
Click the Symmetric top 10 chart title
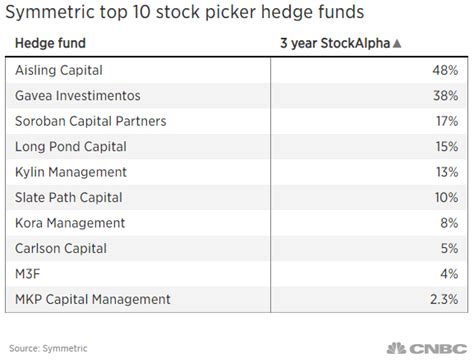[185, 12]
